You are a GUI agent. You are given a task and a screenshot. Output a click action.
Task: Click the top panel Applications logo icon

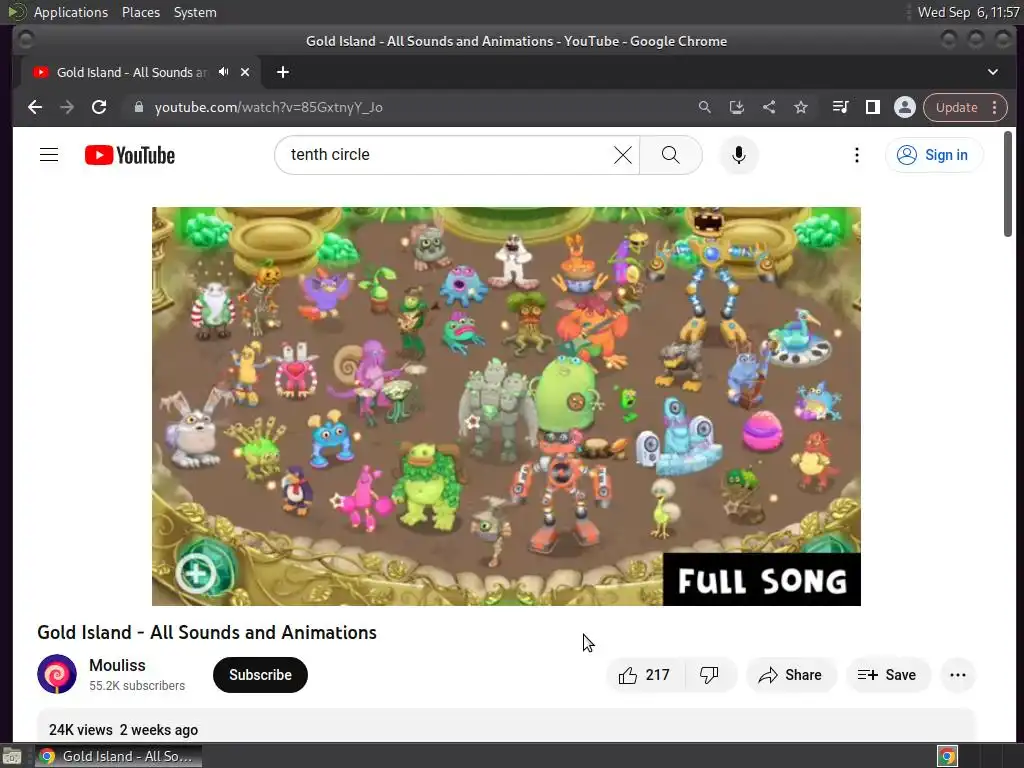pos(17,12)
